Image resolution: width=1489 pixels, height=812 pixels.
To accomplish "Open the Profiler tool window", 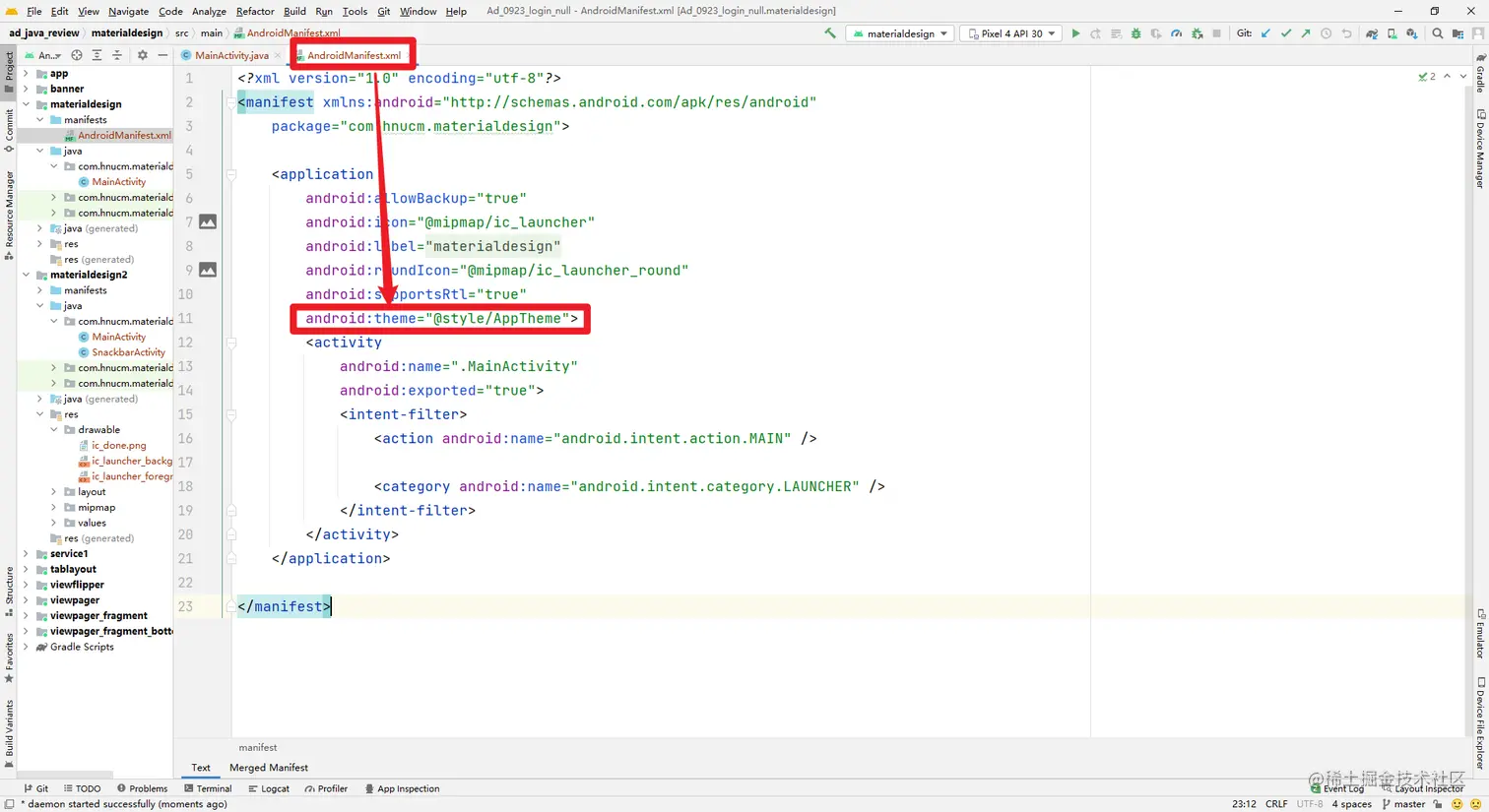I will tap(326, 788).
